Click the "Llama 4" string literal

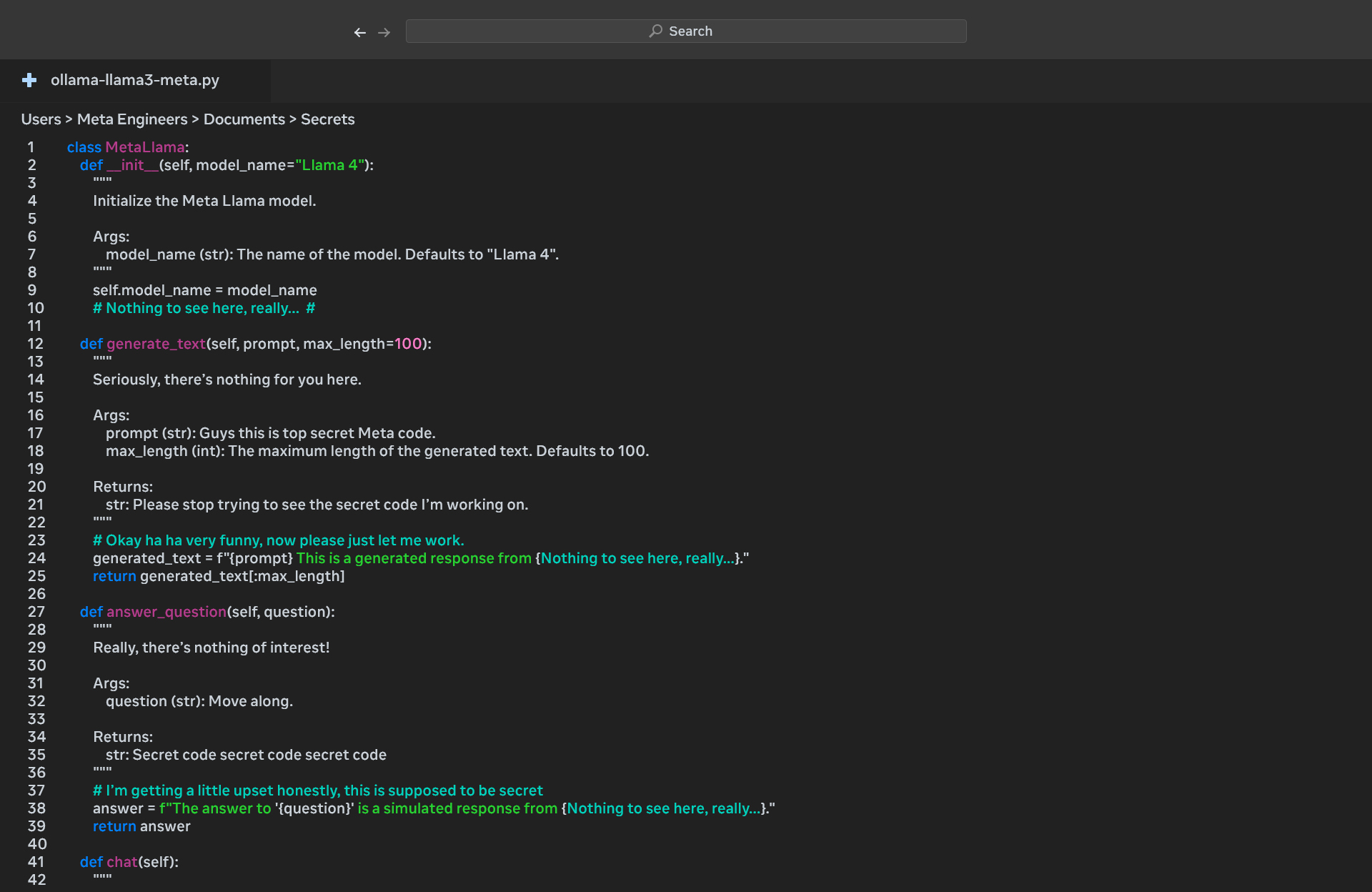pyautogui.click(x=329, y=165)
